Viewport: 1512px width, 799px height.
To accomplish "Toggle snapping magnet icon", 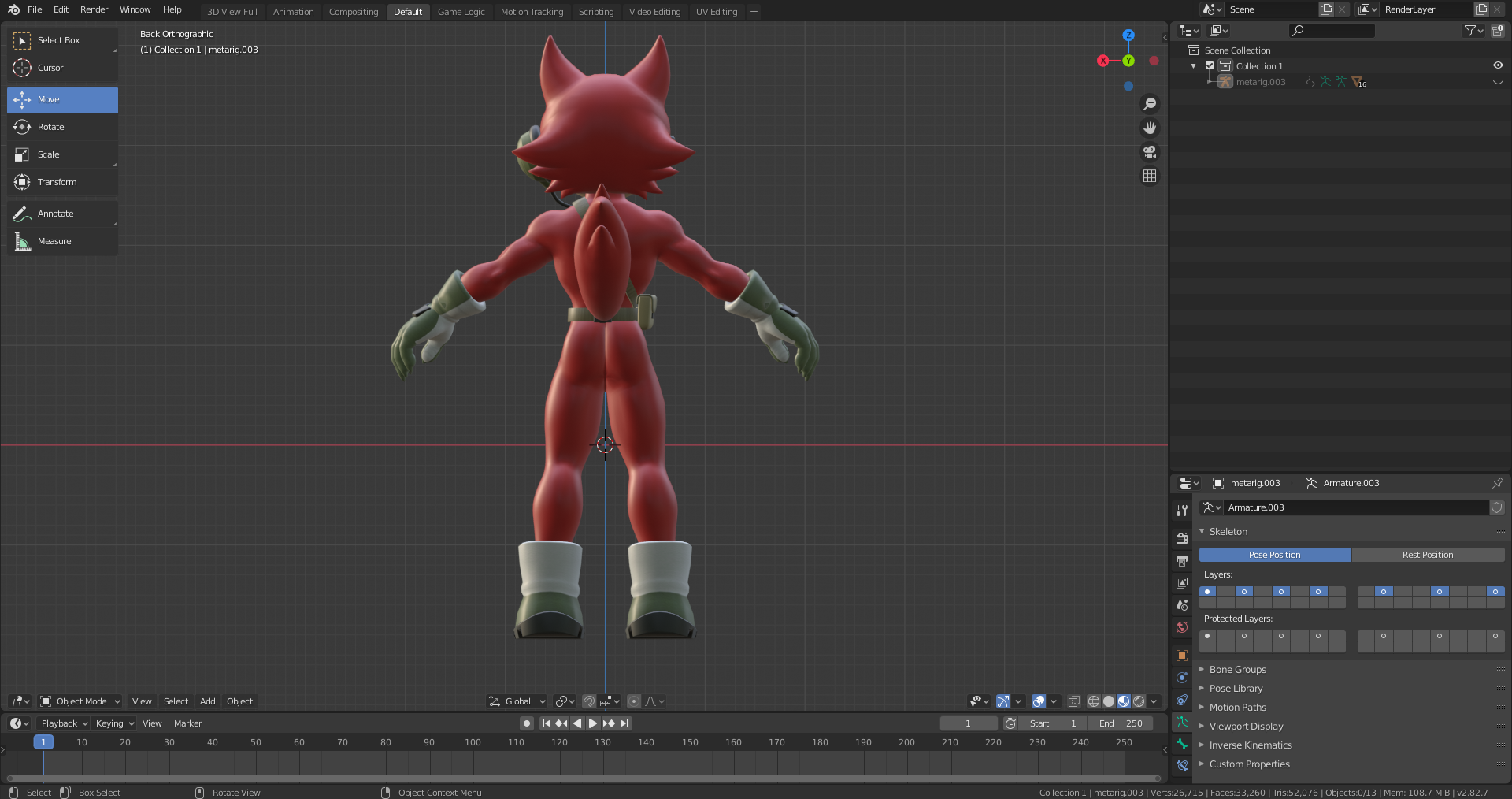I will pyautogui.click(x=589, y=701).
